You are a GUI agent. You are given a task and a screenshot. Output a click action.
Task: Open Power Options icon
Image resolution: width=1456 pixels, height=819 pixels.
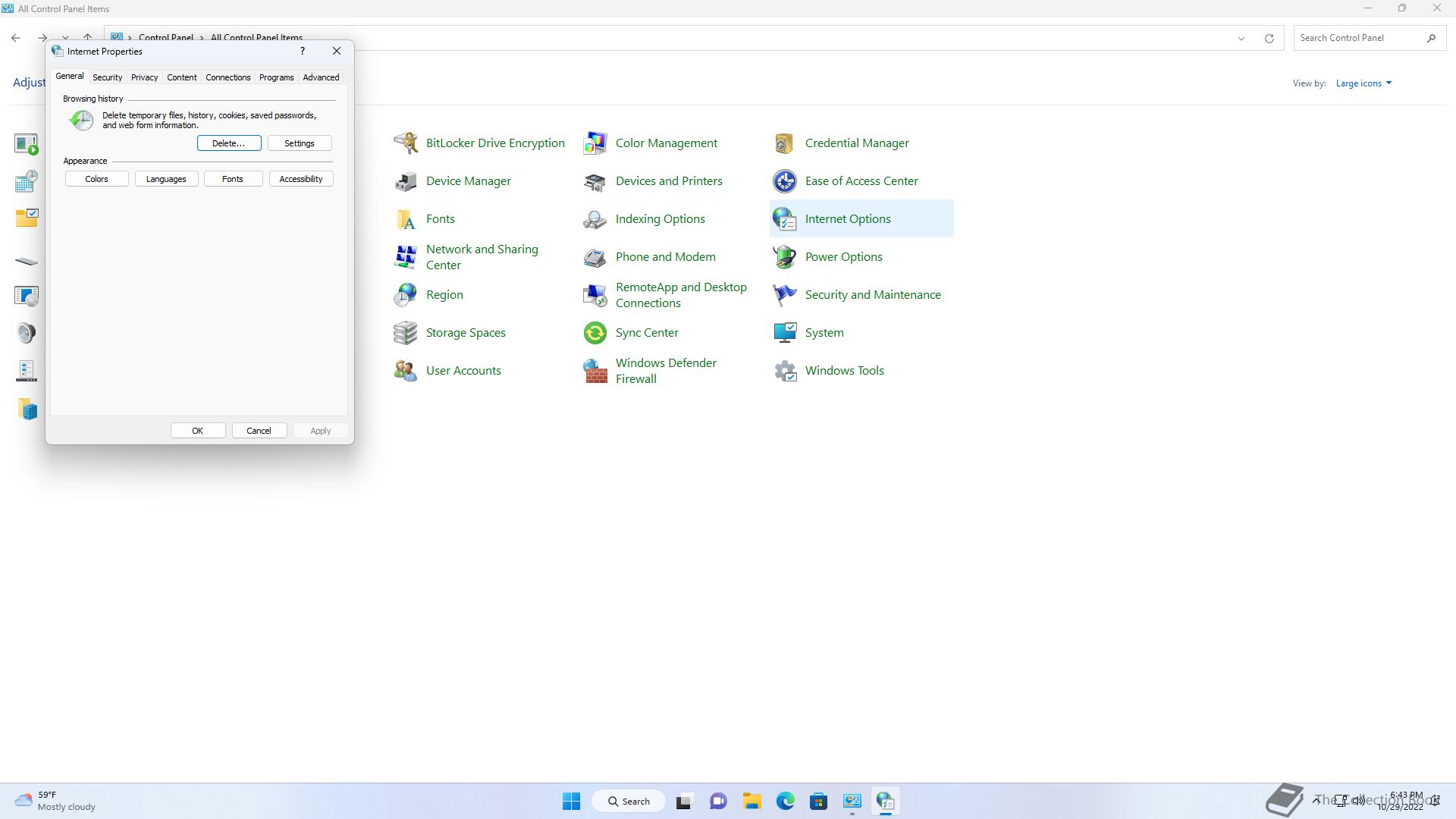click(785, 256)
